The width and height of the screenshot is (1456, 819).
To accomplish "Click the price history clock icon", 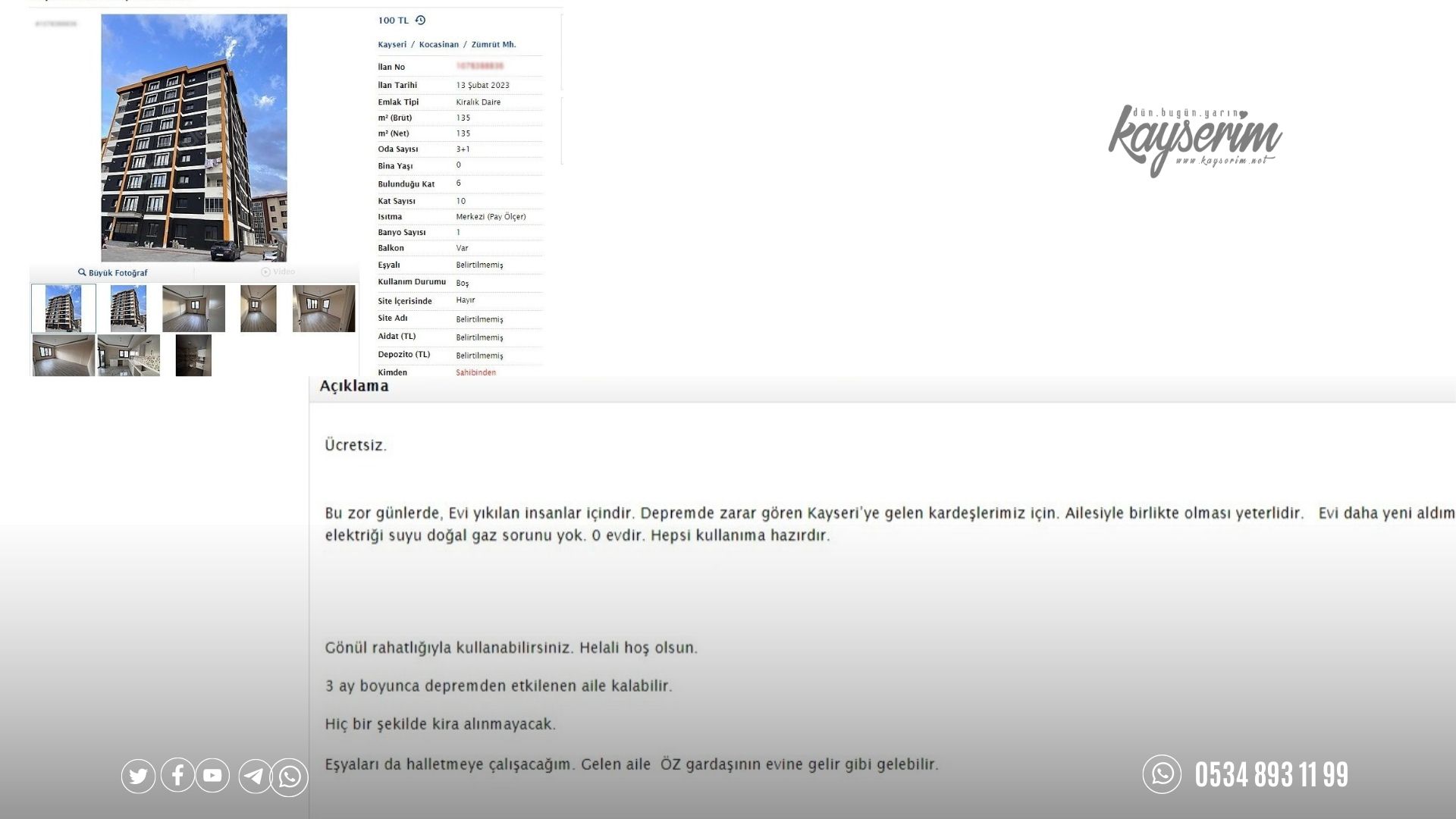I will (420, 20).
